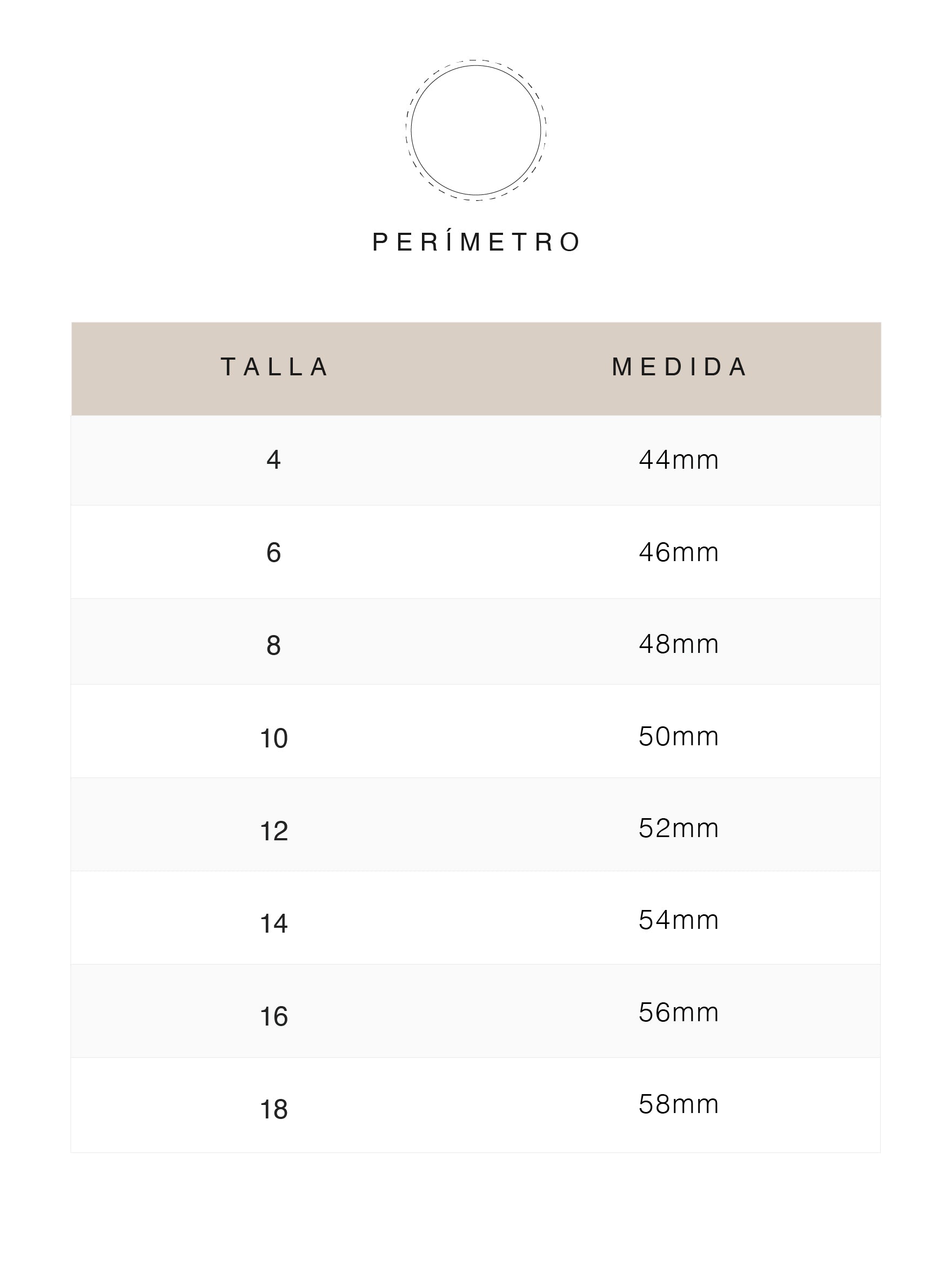
Task: Click size 6 in the Talla column
Action: [x=274, y=553]
